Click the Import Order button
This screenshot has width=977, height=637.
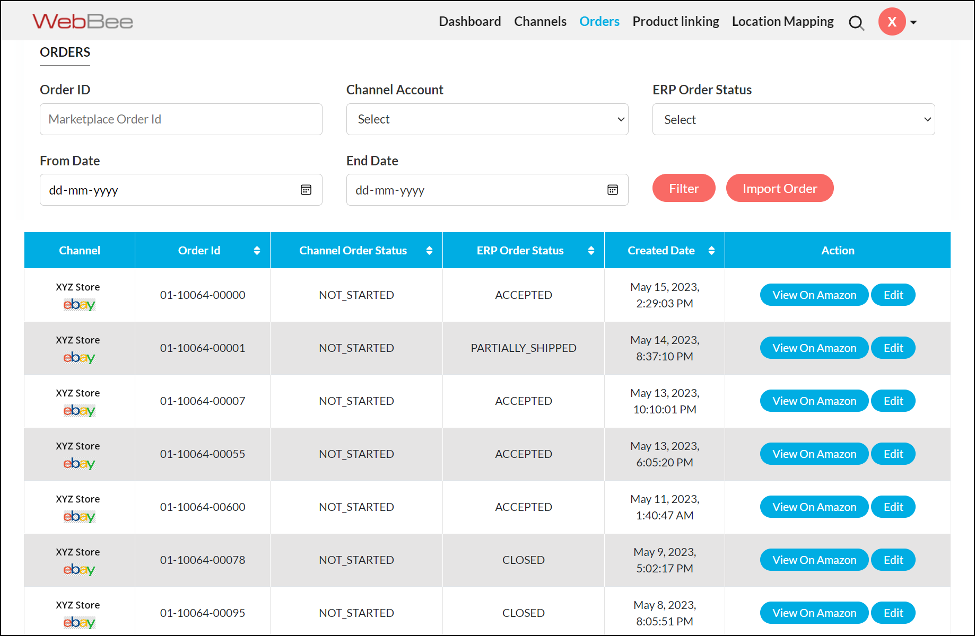[x=779, y=188]
